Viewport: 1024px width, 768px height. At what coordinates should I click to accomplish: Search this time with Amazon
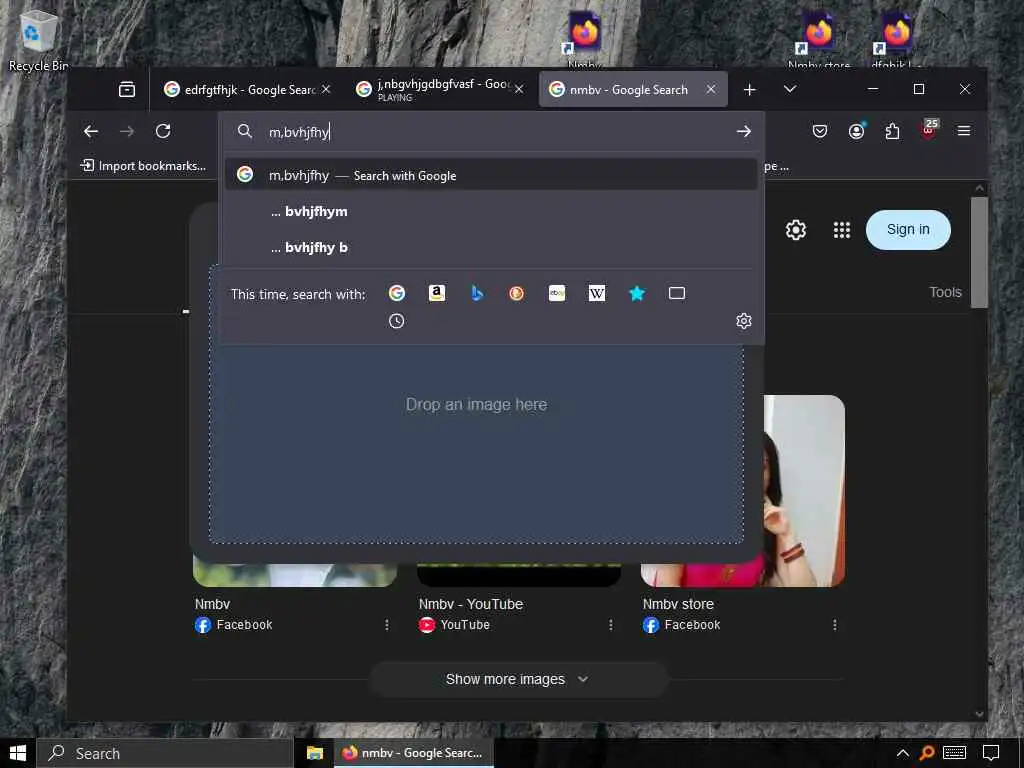tap(437, 293)
